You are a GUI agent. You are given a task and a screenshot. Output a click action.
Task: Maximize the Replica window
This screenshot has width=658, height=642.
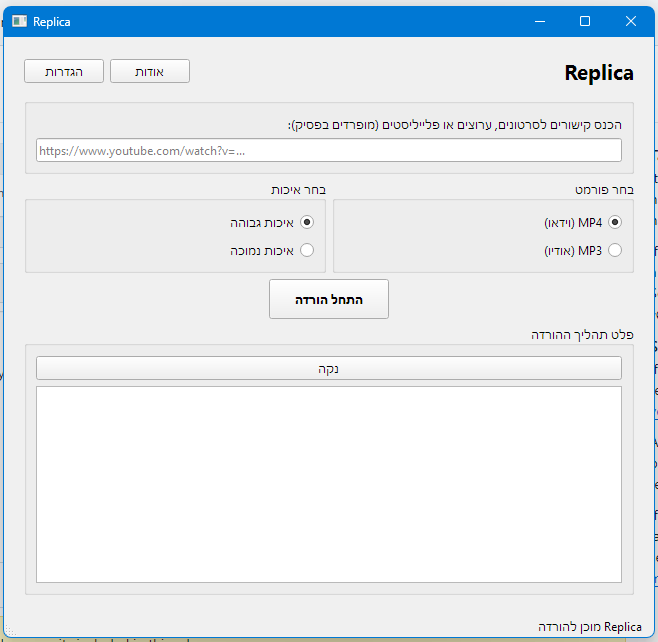pyautogui.click(x=585, y=21)
